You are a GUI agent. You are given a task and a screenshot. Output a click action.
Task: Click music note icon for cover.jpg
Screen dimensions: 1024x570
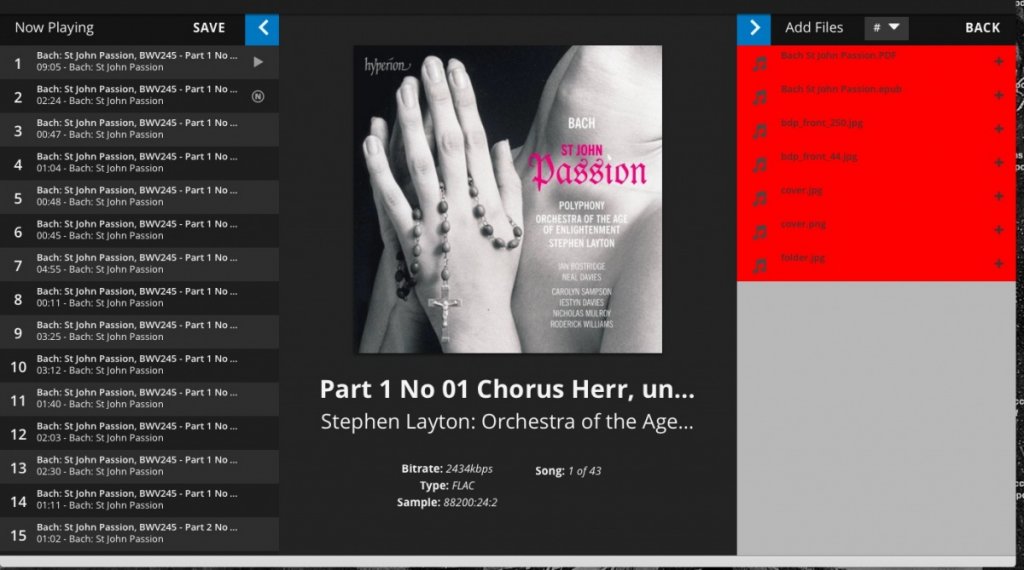tap(760, 198)
